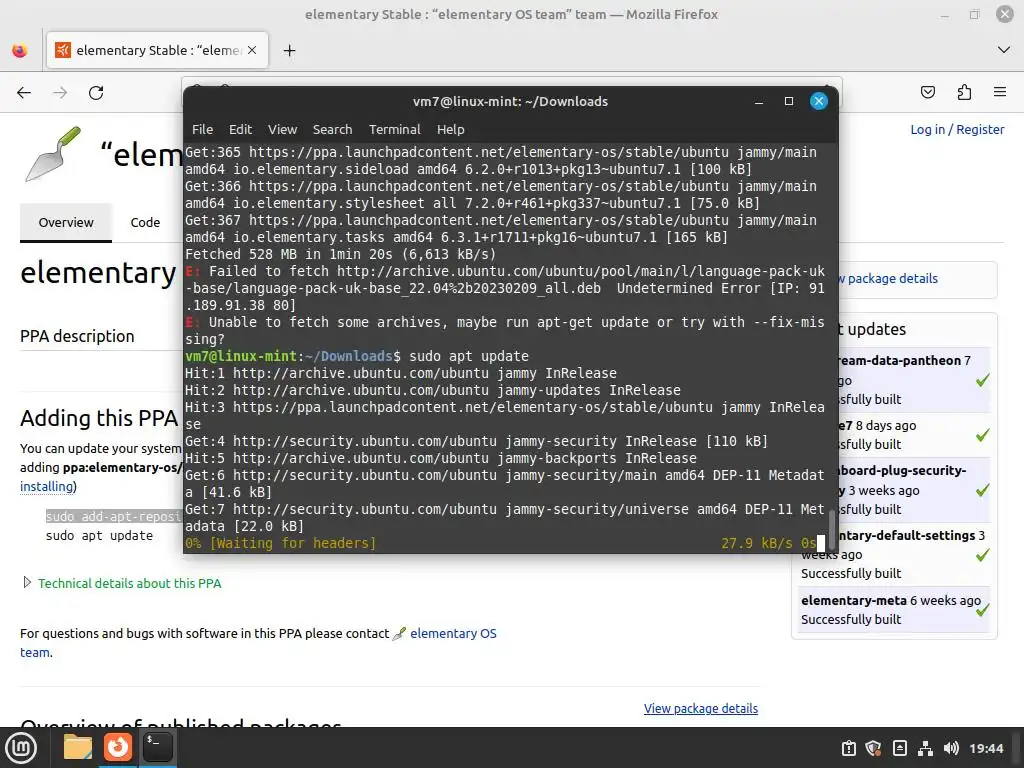Open the terminal View menu

tap(282, 129)
